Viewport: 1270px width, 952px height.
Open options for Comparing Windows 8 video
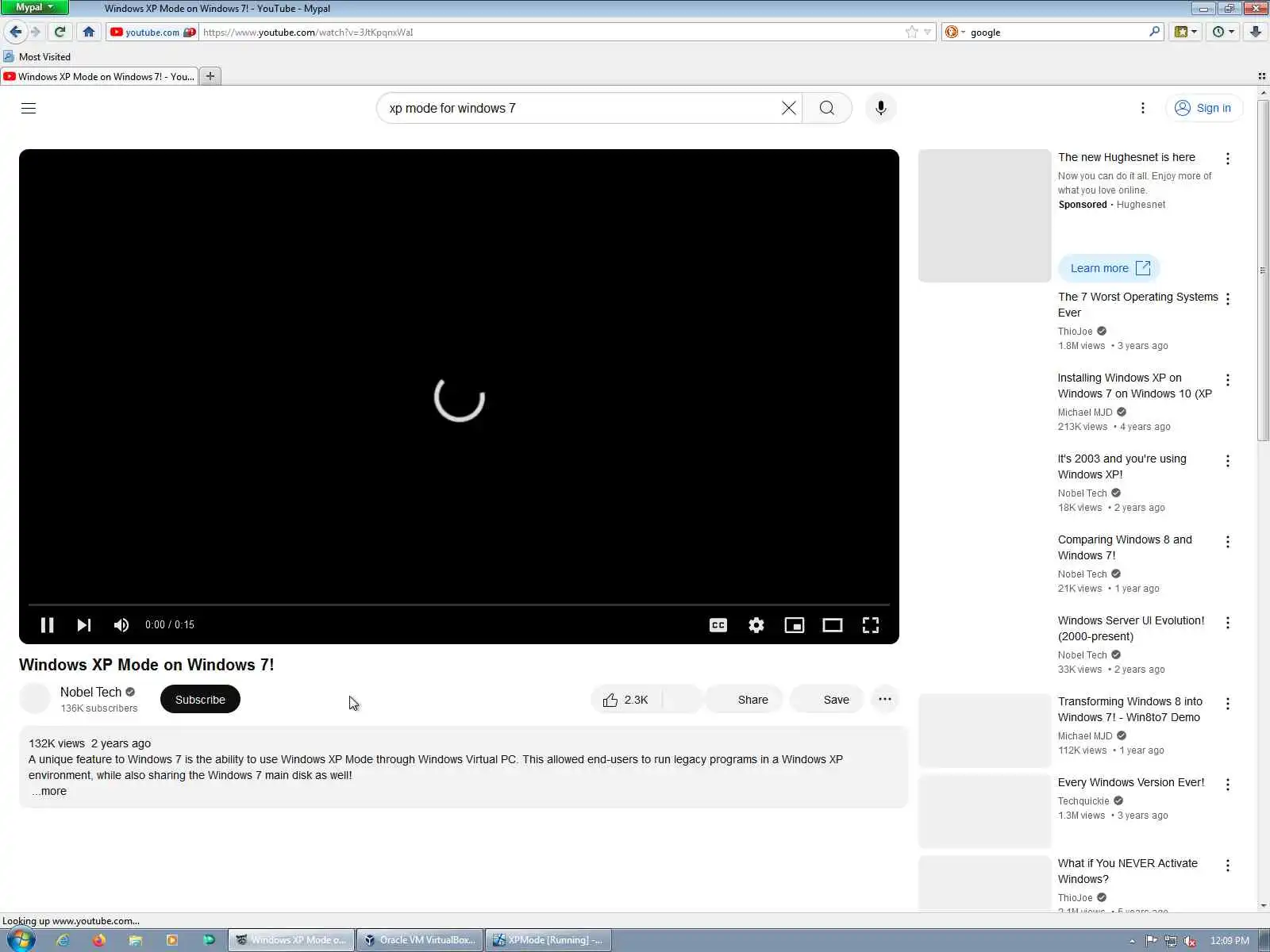1228,542
